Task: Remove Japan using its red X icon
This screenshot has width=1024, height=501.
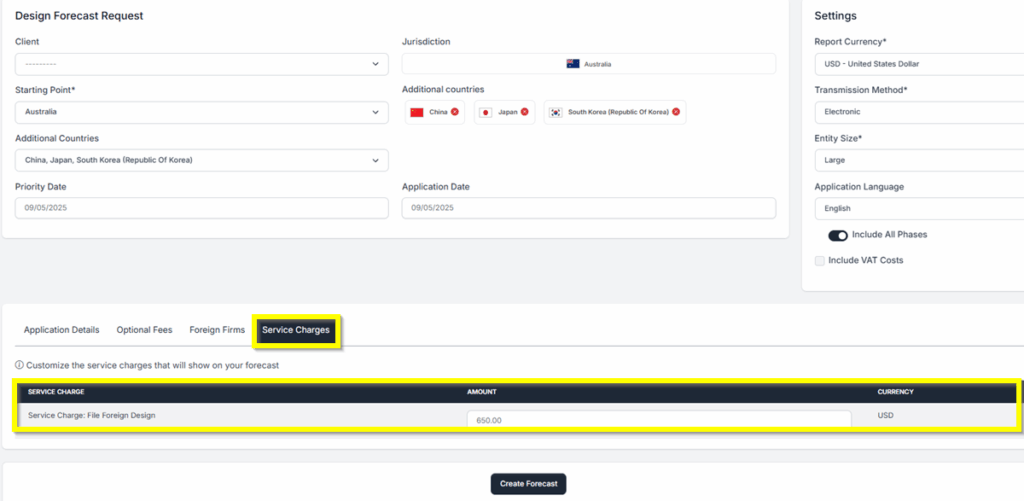Action: click(525, 112)
